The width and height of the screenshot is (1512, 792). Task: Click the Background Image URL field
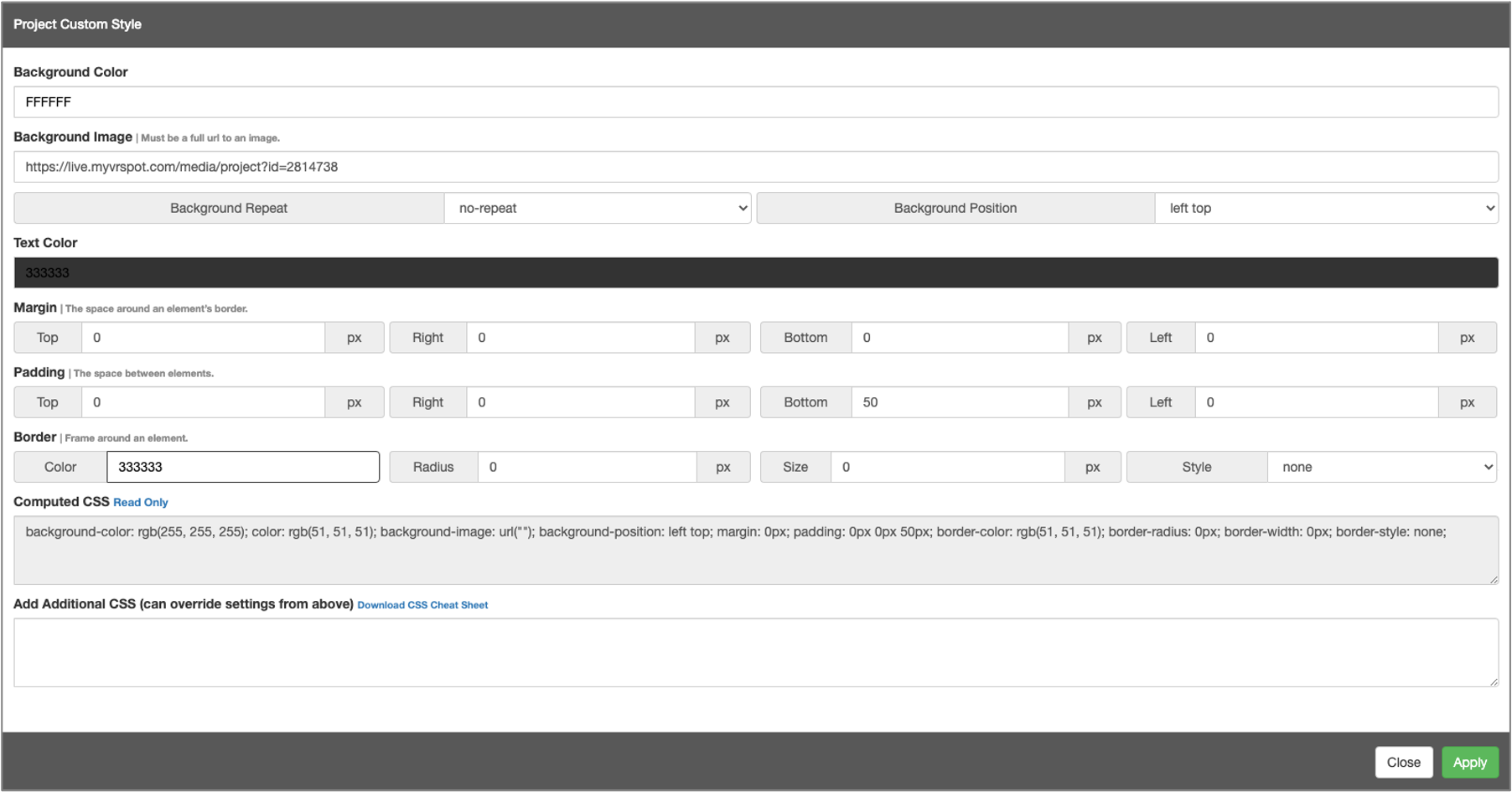755,167
